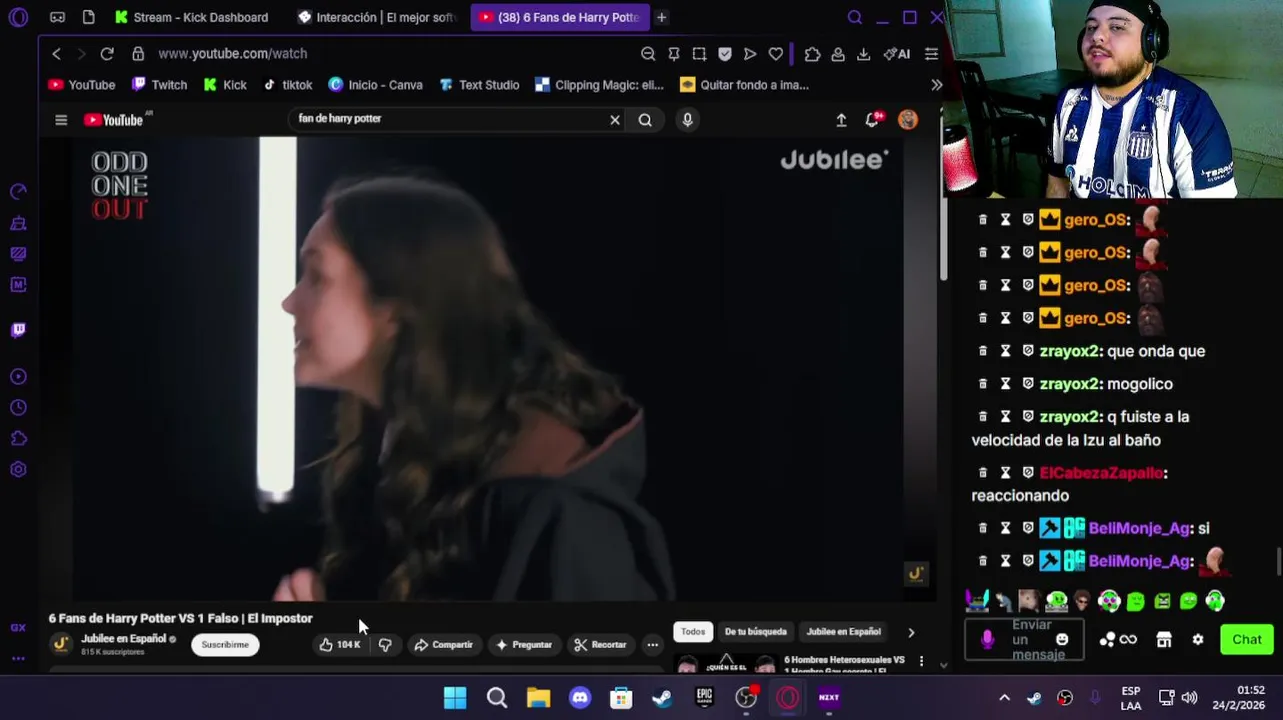Click the zoom out magnifier in address bar
Viewport: 1283px width, 720px height.
tap(648, 54)
